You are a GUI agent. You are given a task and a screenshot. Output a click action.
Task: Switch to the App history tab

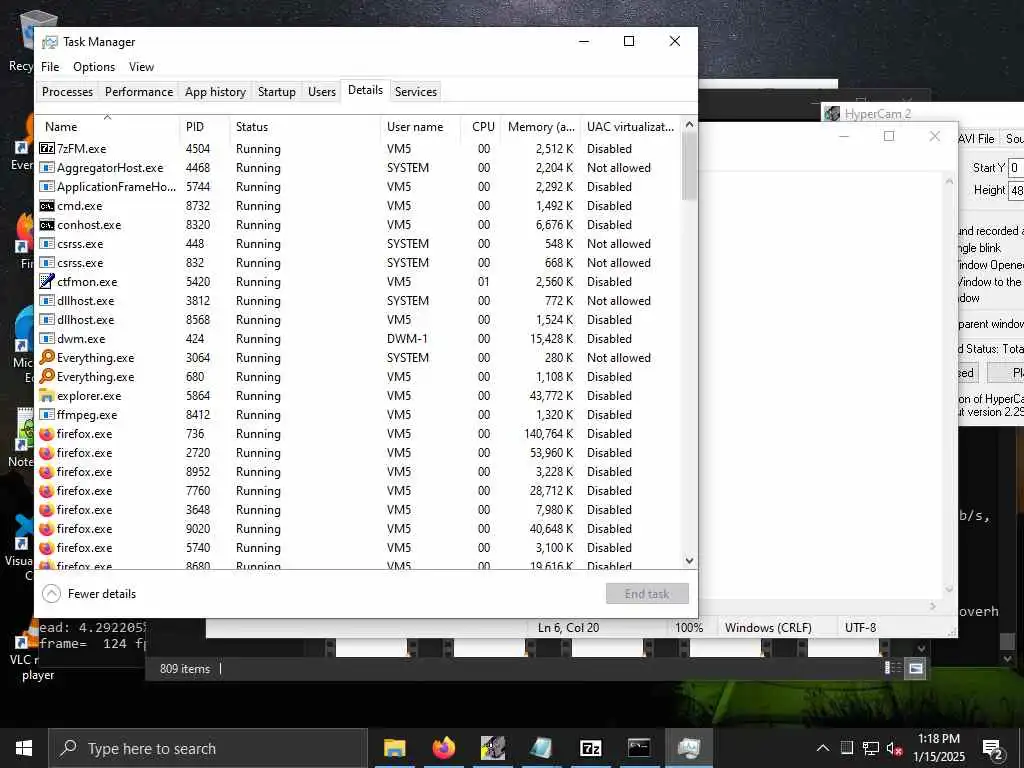(216, 91)
